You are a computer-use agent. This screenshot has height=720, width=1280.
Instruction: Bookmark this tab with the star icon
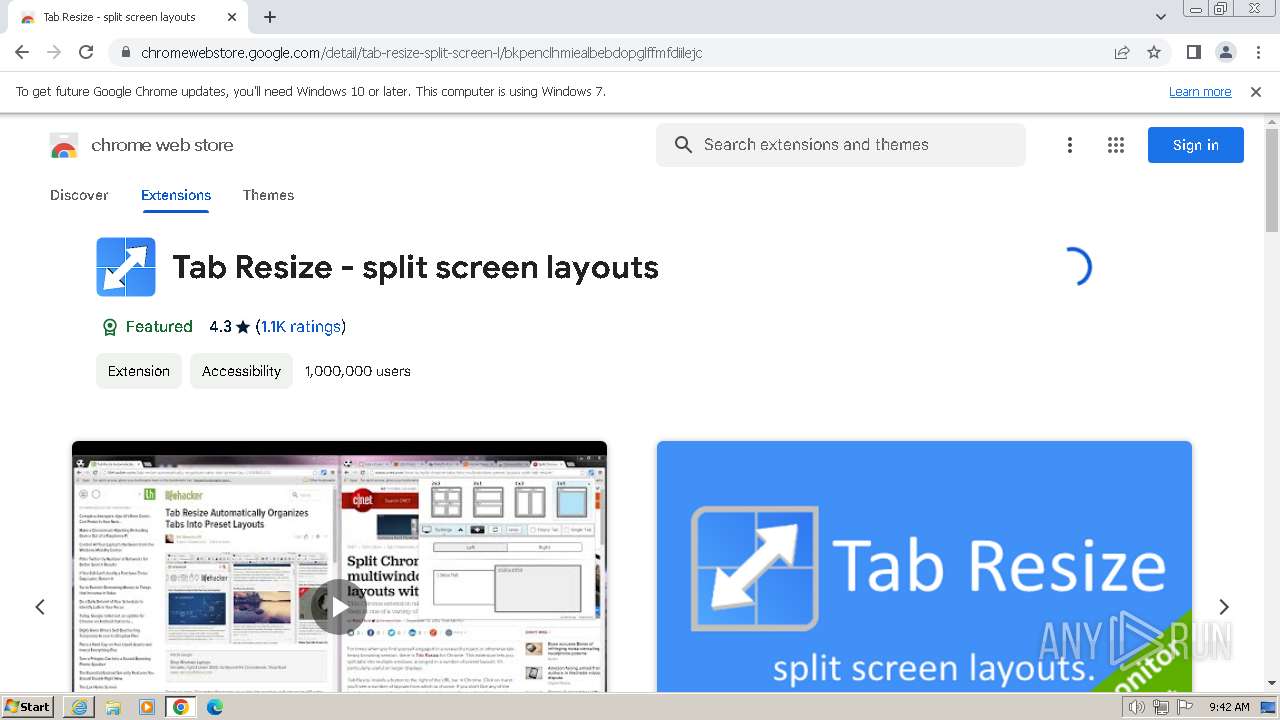[1154, 52]
